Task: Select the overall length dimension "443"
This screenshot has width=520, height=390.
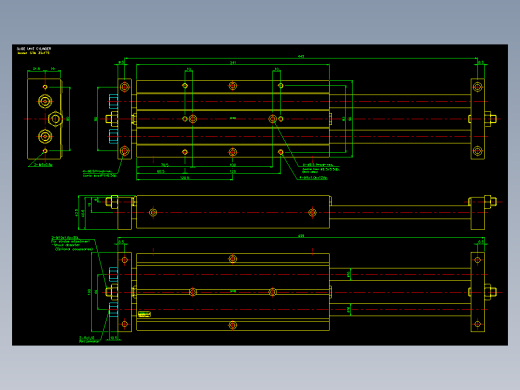Action: click(x=301, y=57)
